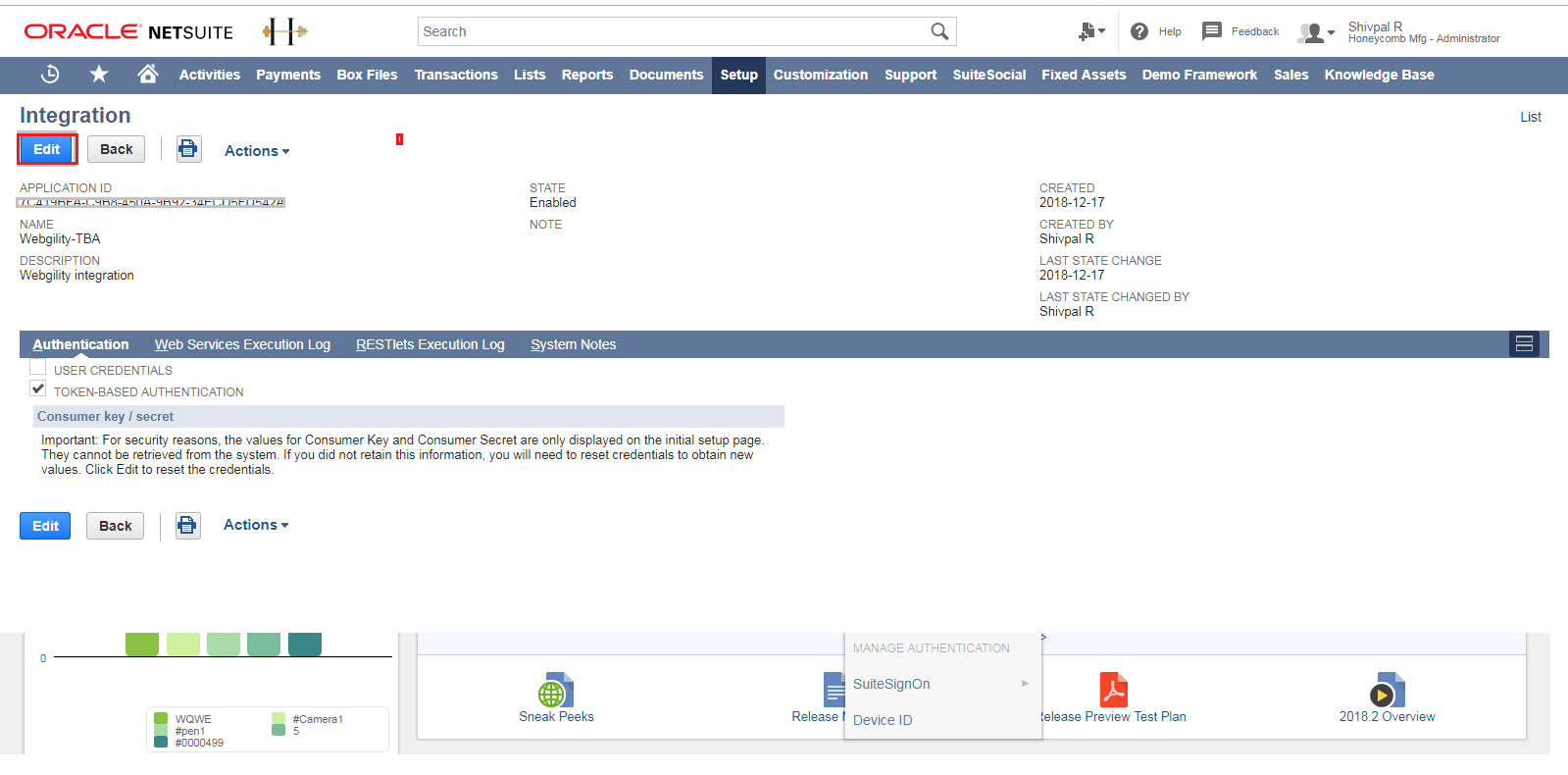This screenshot has height=775, width=1568.
Task: Open the Lists menu
Action: (530, 75)
